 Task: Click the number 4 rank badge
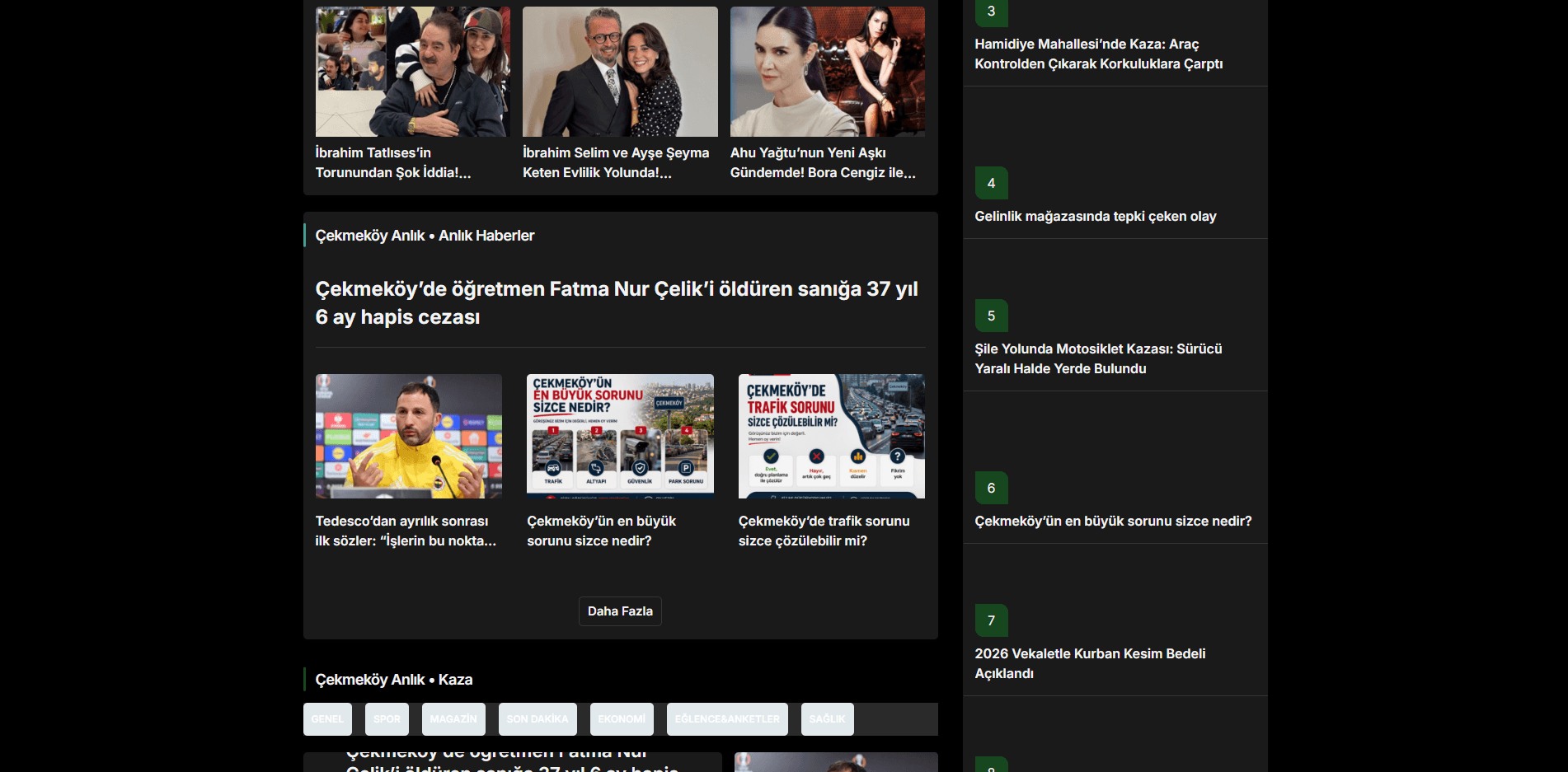(x=992, y=183)
